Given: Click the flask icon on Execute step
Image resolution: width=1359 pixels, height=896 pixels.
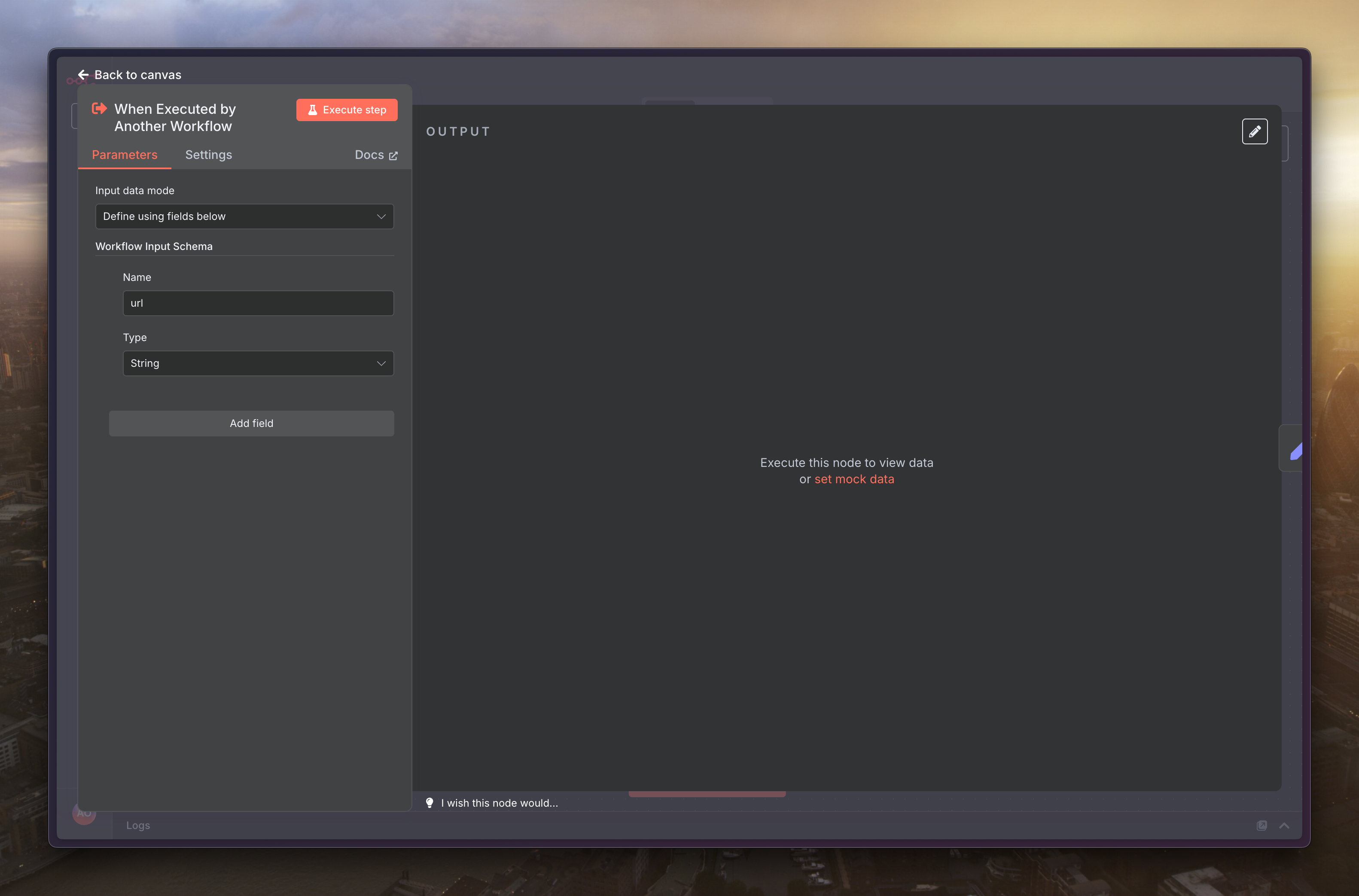Looking at the screenshot, I should click(x=312, y=110).
